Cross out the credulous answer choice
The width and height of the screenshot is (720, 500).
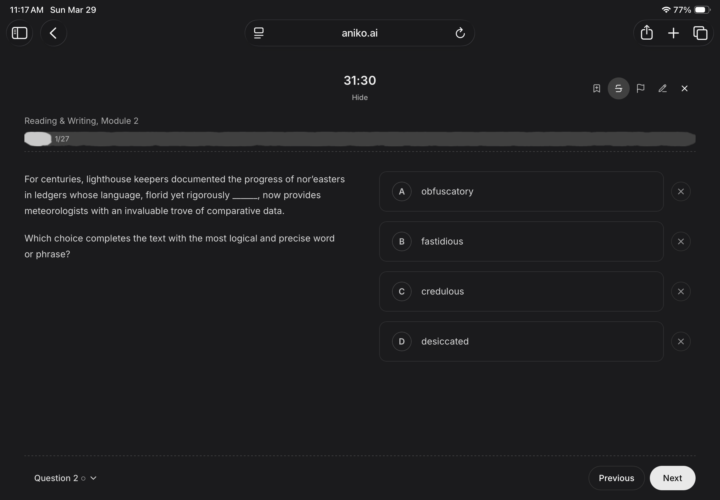[x=681, y=292]
